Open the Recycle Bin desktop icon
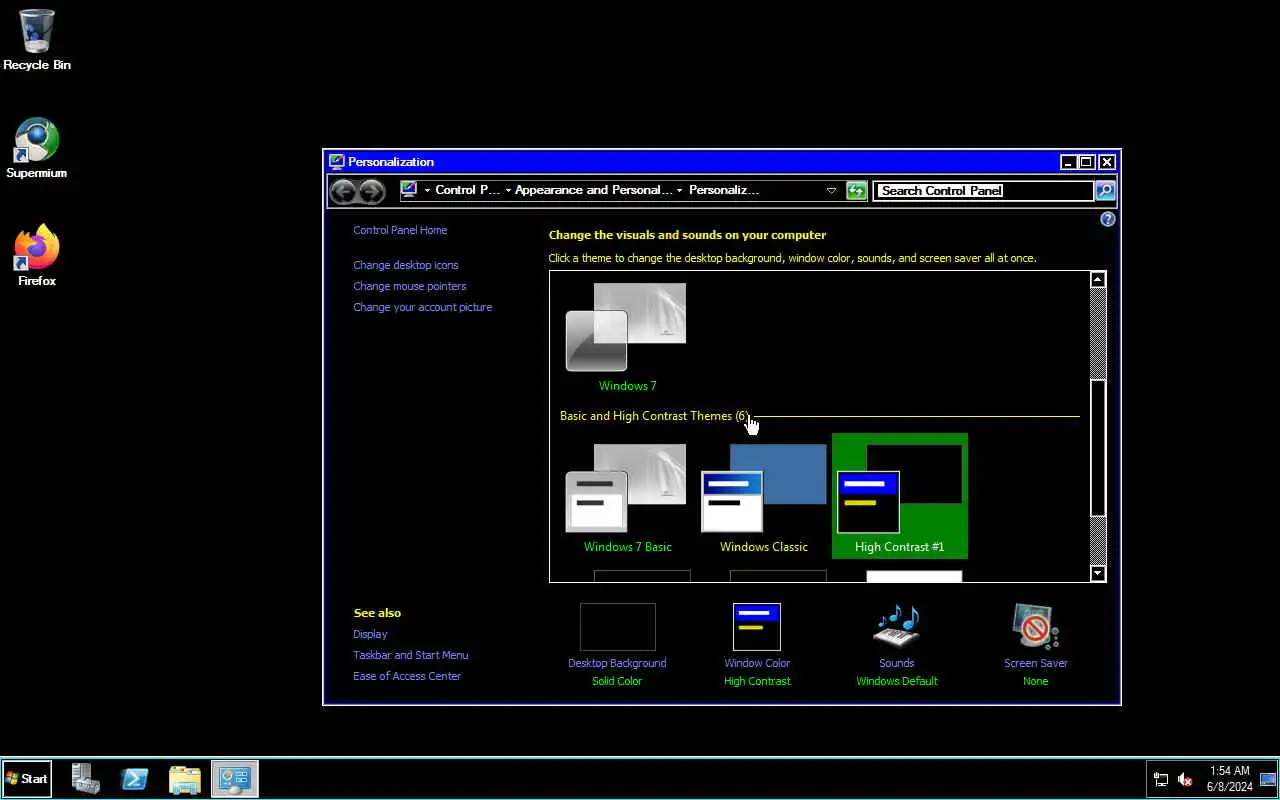The height and width of the screenshot is (800, 1280). pyautogui.click(x=37, y=40)
